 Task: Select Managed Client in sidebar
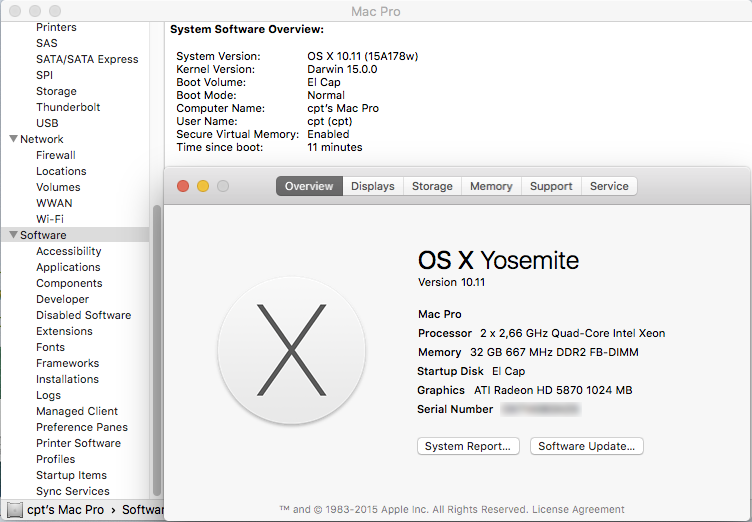77,411
